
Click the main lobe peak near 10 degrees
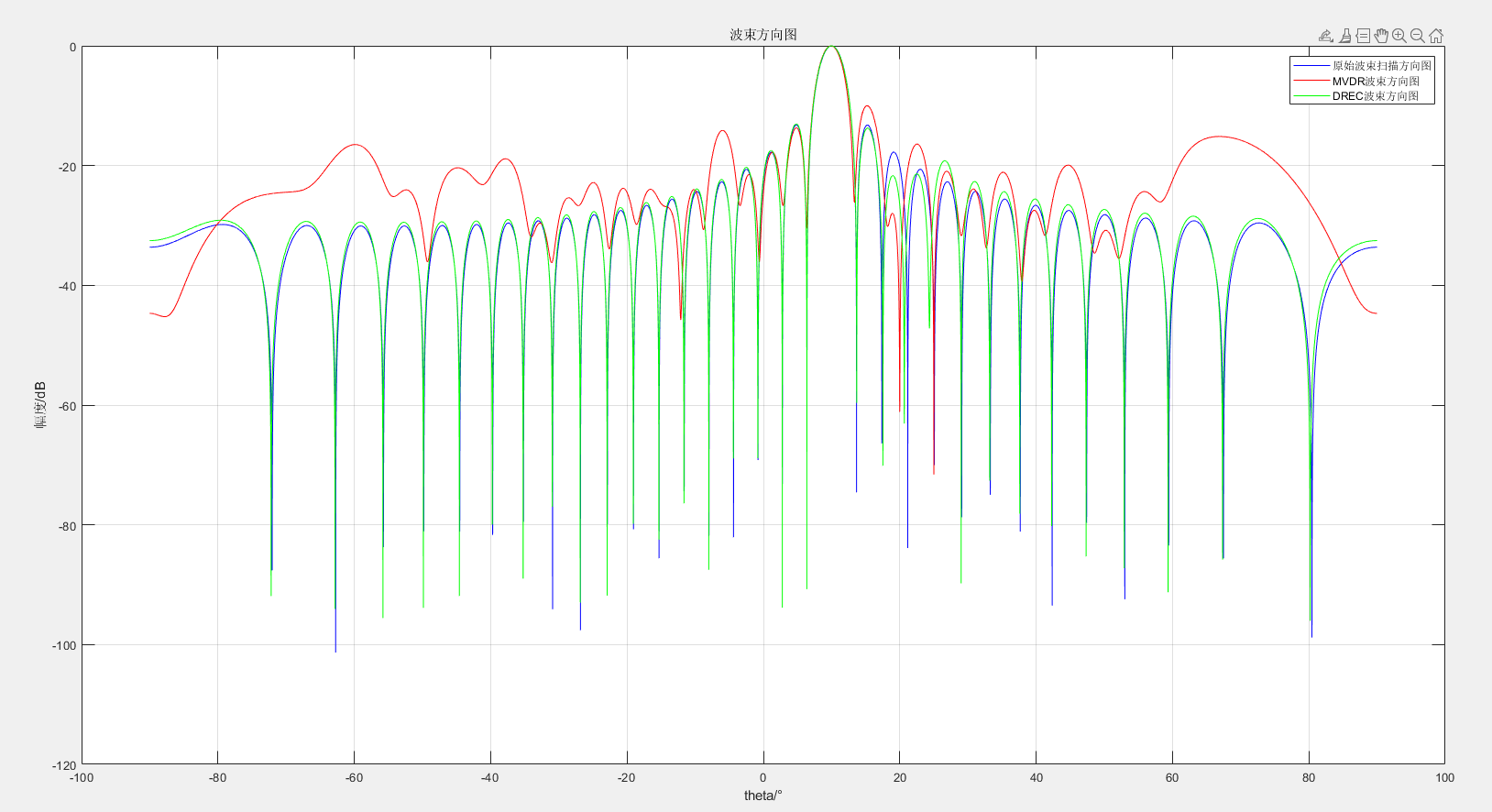pyautogui.click(x=831, y=47)
